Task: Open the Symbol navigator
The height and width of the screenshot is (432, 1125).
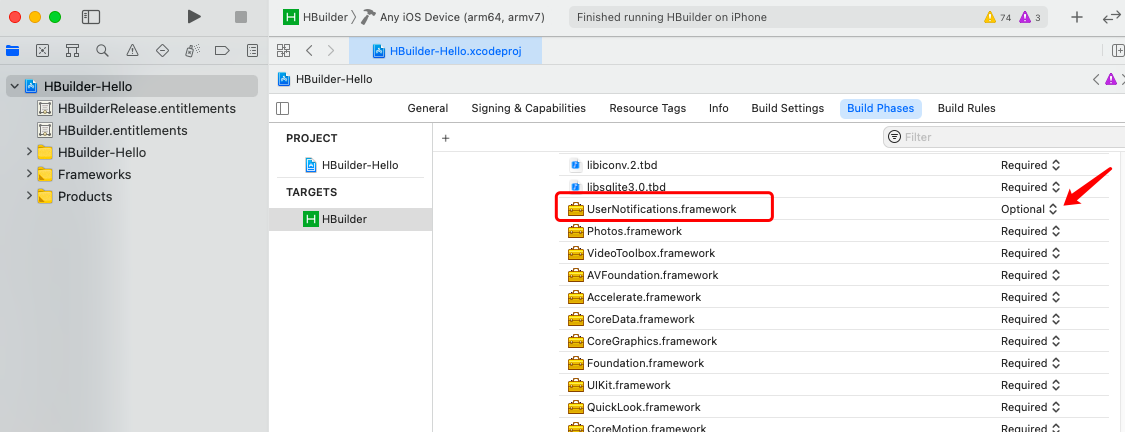Action: 72,50
